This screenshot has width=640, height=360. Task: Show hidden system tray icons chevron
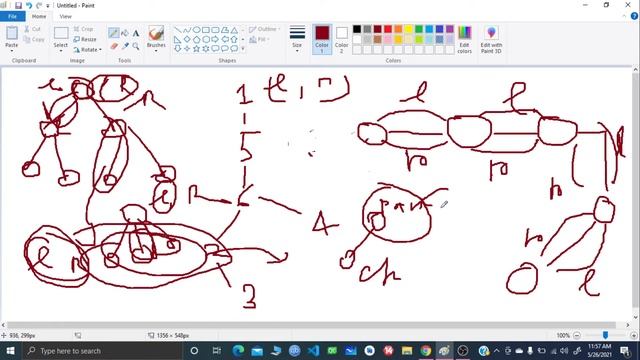tap(496, 351)
